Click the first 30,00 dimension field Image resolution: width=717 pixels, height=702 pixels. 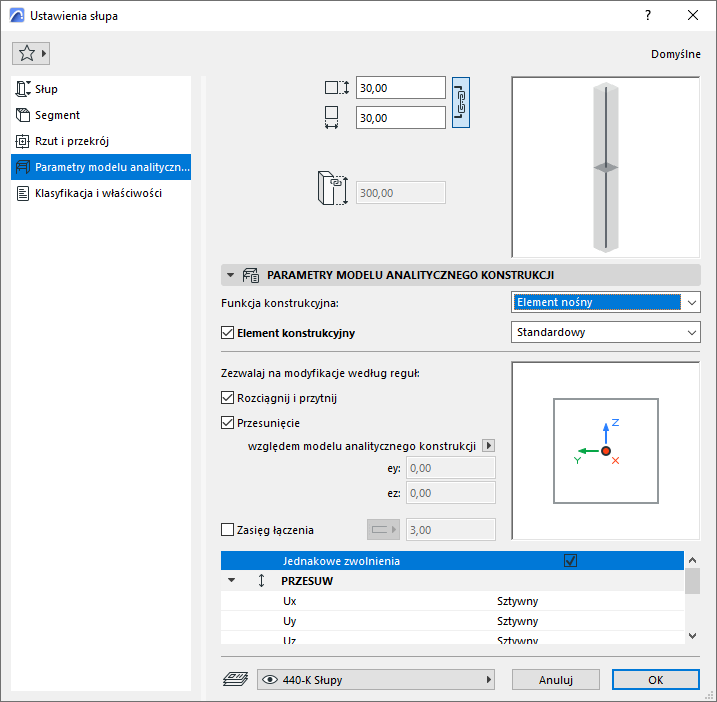click(x=401, y=87)
